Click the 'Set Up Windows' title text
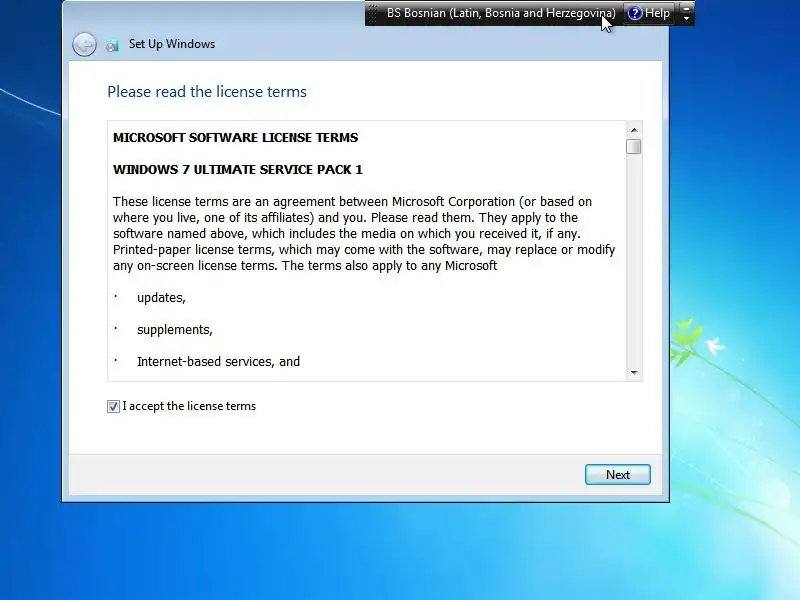The width and height of the screenshot is (800, 600). pyautogui.click(x=172, y=44)
